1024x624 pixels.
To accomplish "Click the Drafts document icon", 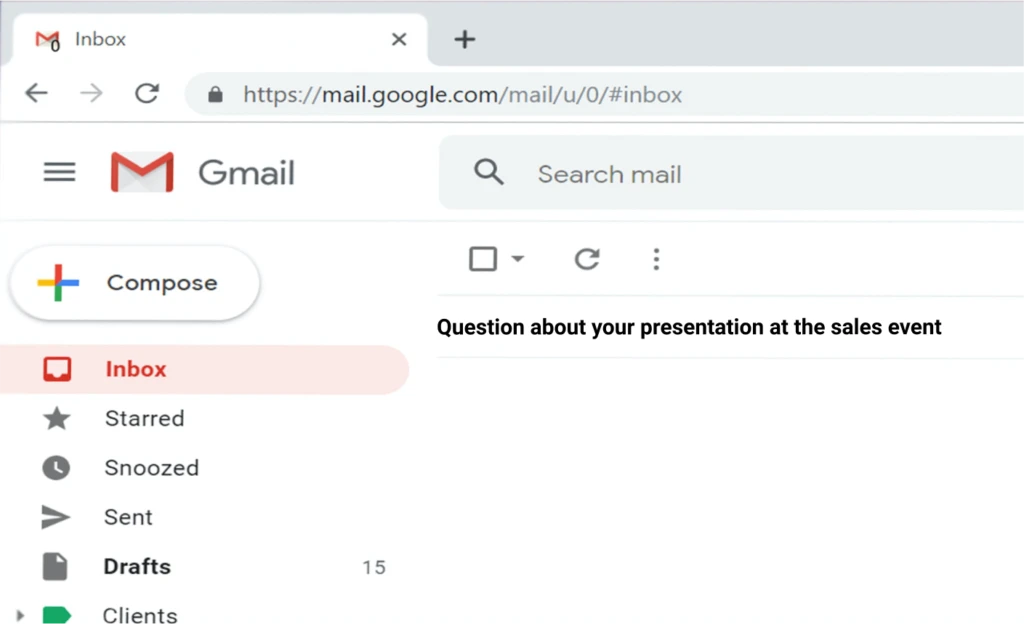I will pos(56,565).
